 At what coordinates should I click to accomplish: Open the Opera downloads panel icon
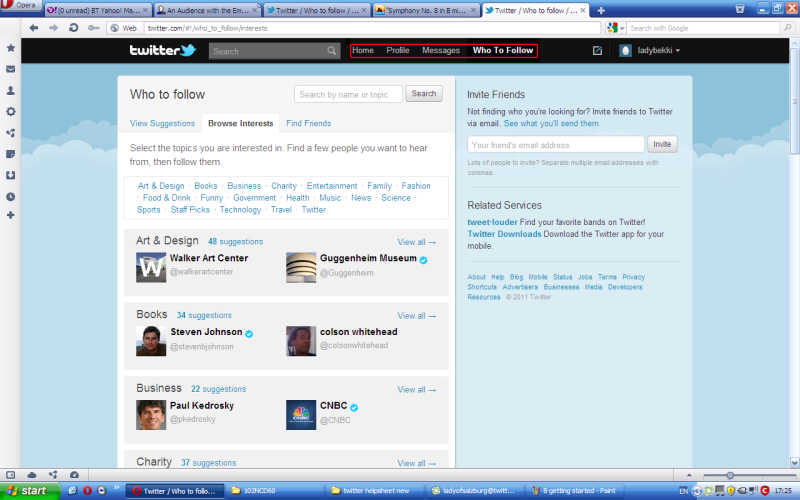pyautogui.click(x=10, y=175)
